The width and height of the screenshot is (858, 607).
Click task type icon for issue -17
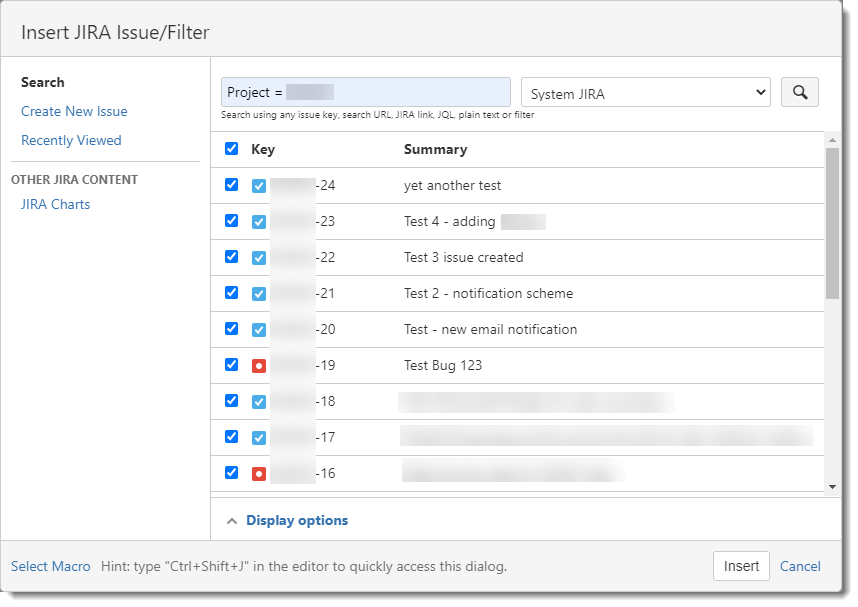pyautogui.click(x=259, y=438)
